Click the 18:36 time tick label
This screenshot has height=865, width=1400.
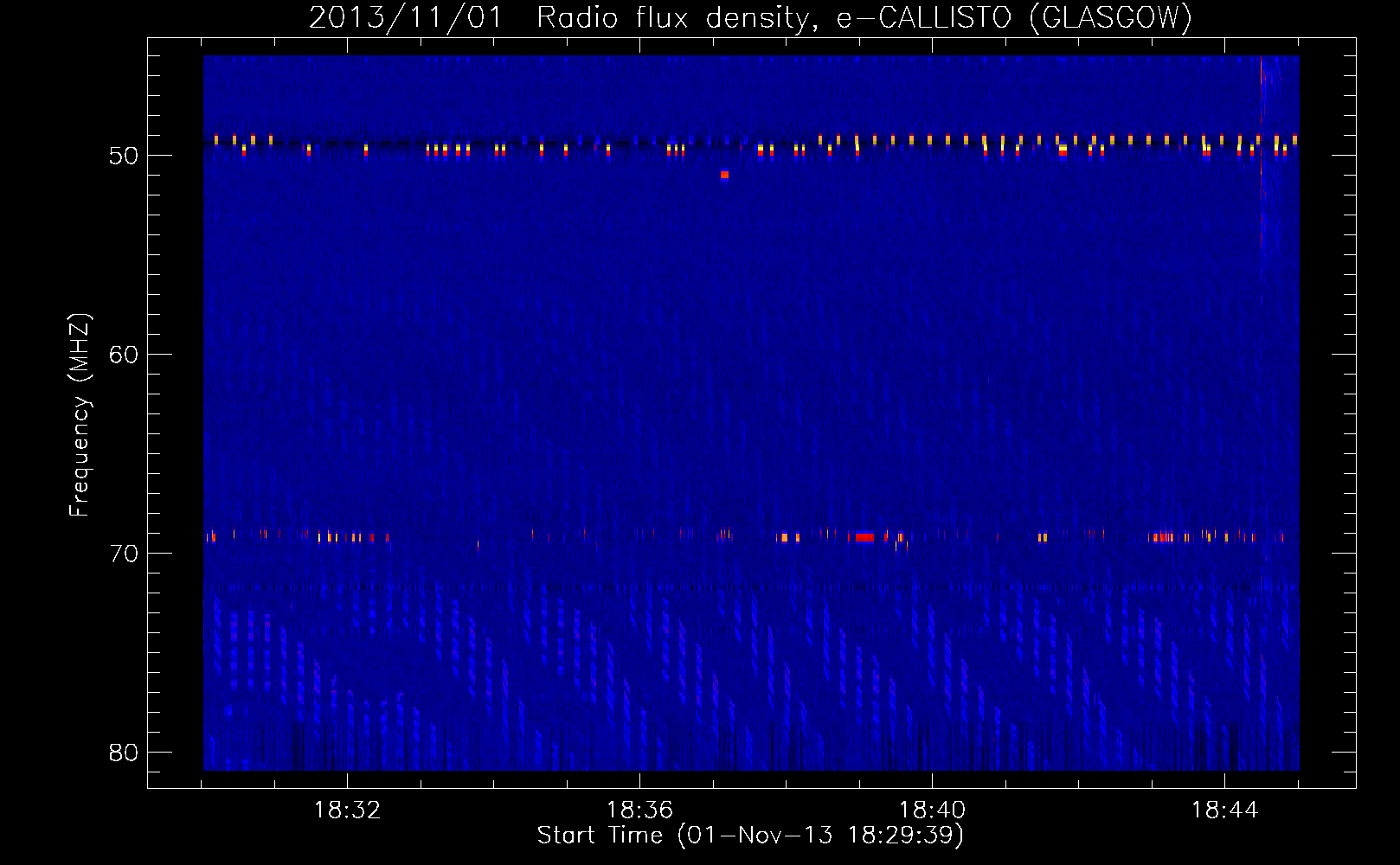[x=639, y=811]
